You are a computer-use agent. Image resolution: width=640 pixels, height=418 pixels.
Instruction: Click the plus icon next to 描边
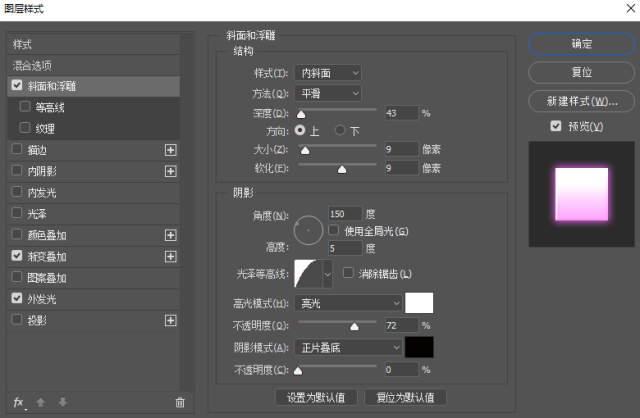click(x=171, y=150)
